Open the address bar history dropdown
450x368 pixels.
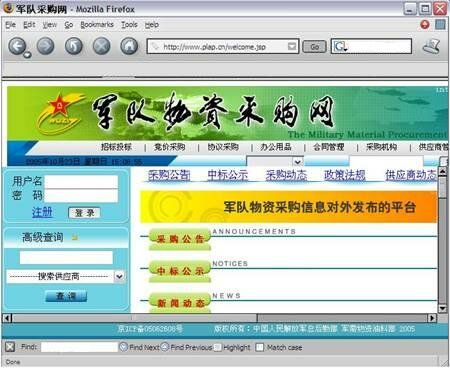292,46
